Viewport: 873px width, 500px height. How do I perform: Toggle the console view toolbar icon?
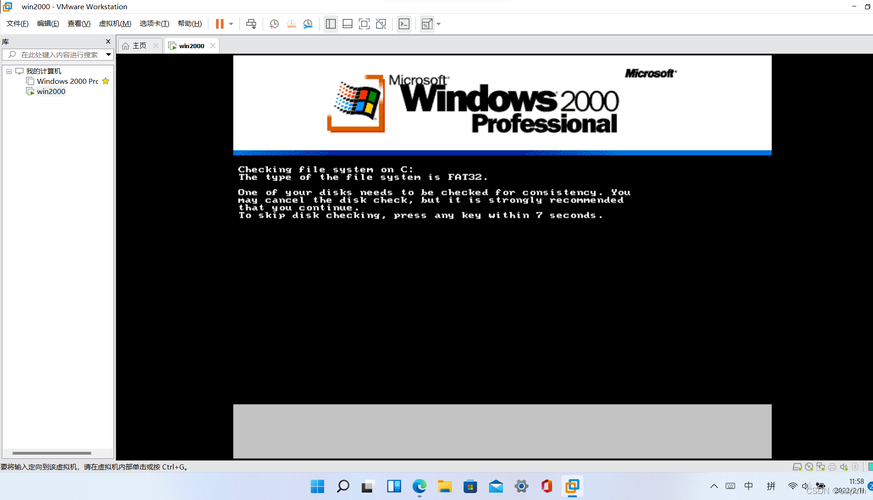(x=404, y=24)
